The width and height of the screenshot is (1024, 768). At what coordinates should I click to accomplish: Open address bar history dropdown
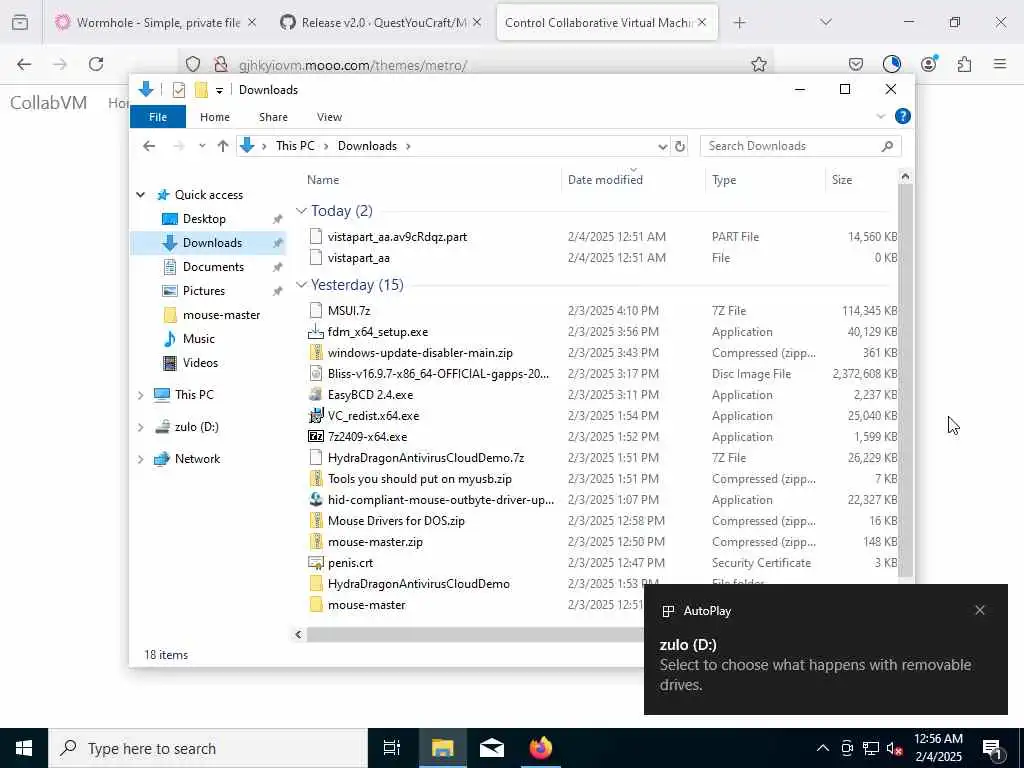(x=662, y=146)
